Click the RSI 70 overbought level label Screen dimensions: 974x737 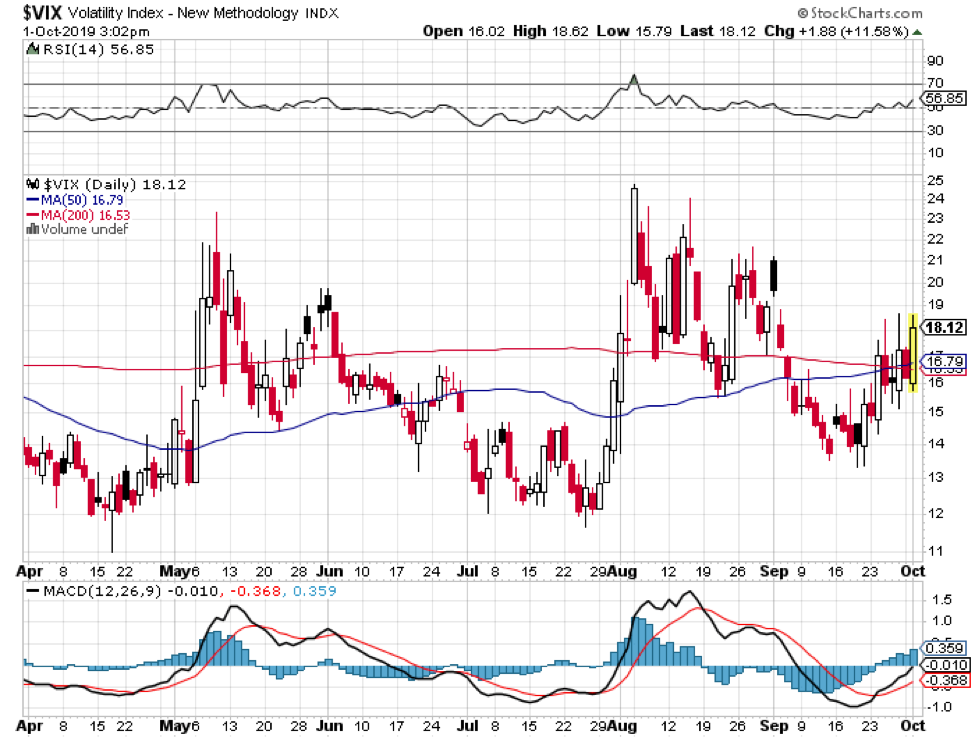[x=935, y=83]
